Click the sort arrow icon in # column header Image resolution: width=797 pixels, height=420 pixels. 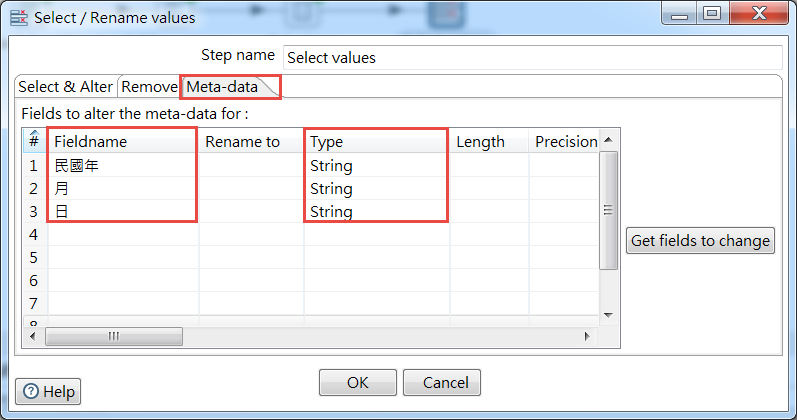[x=34, y=135]
